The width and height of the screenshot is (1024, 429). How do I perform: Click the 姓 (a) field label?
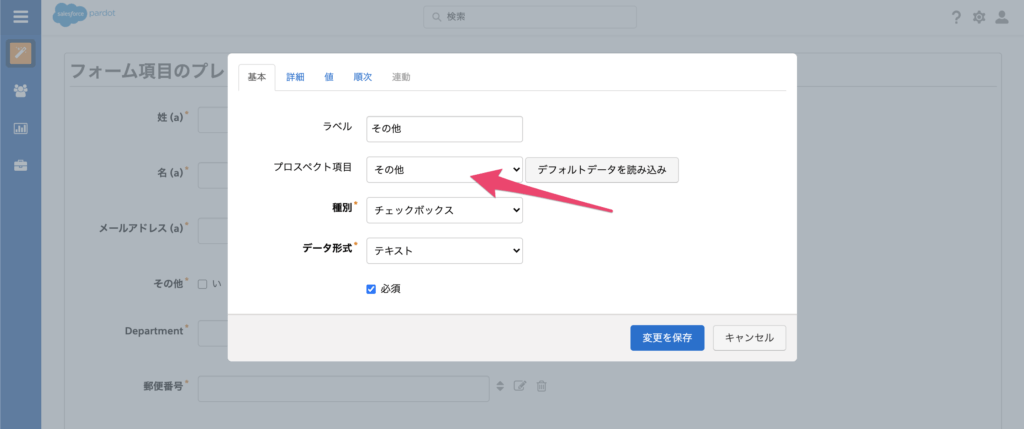pyautogui.click(x=170, y=118)
